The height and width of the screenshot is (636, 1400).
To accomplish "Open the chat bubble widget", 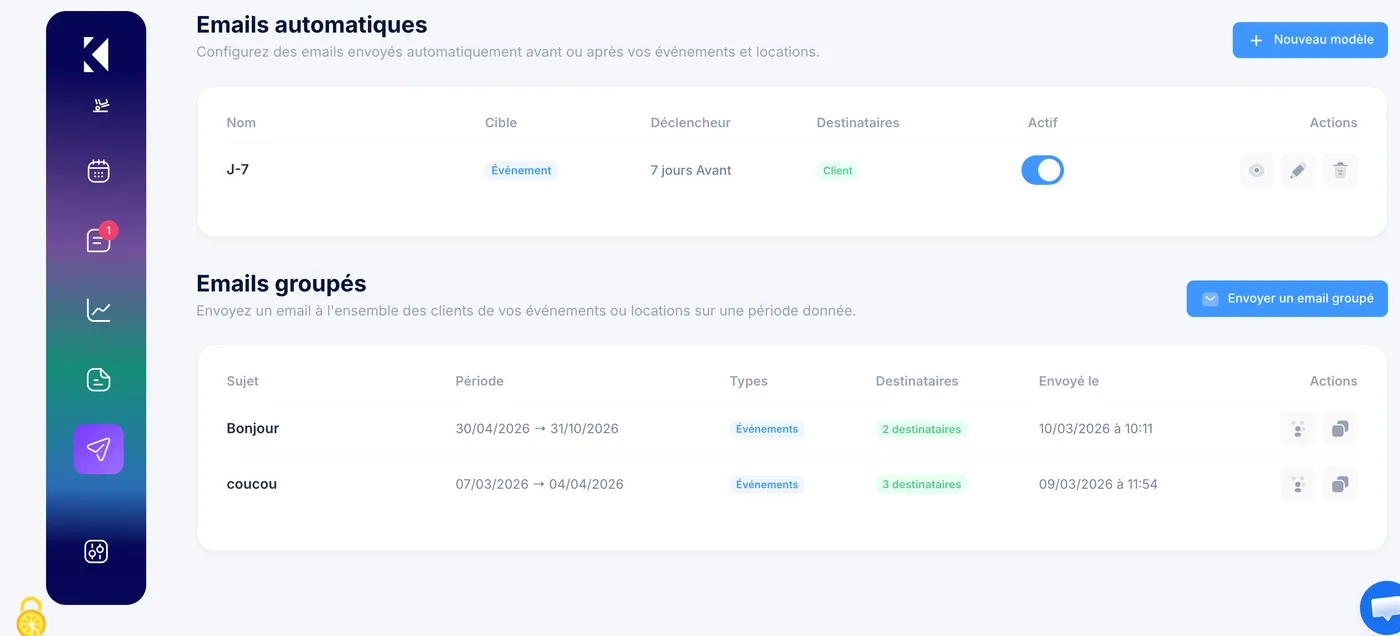I will click(x=1382, y=609).
